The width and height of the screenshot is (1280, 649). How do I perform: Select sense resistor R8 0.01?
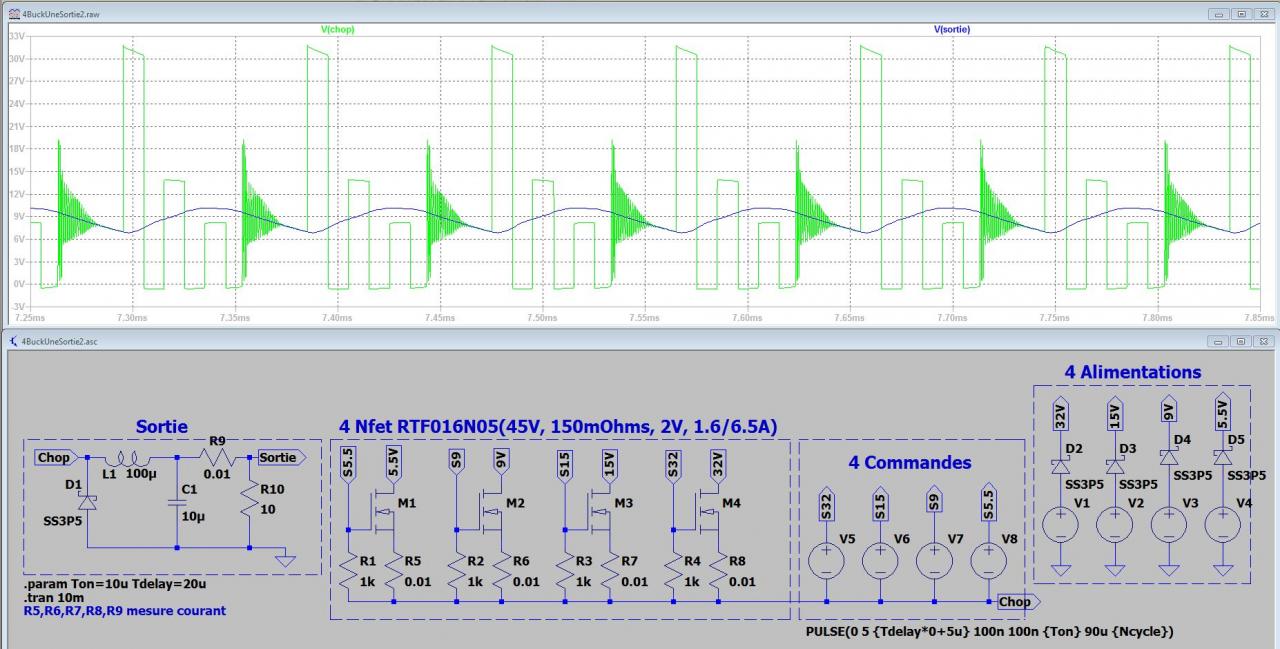point(720,570)
